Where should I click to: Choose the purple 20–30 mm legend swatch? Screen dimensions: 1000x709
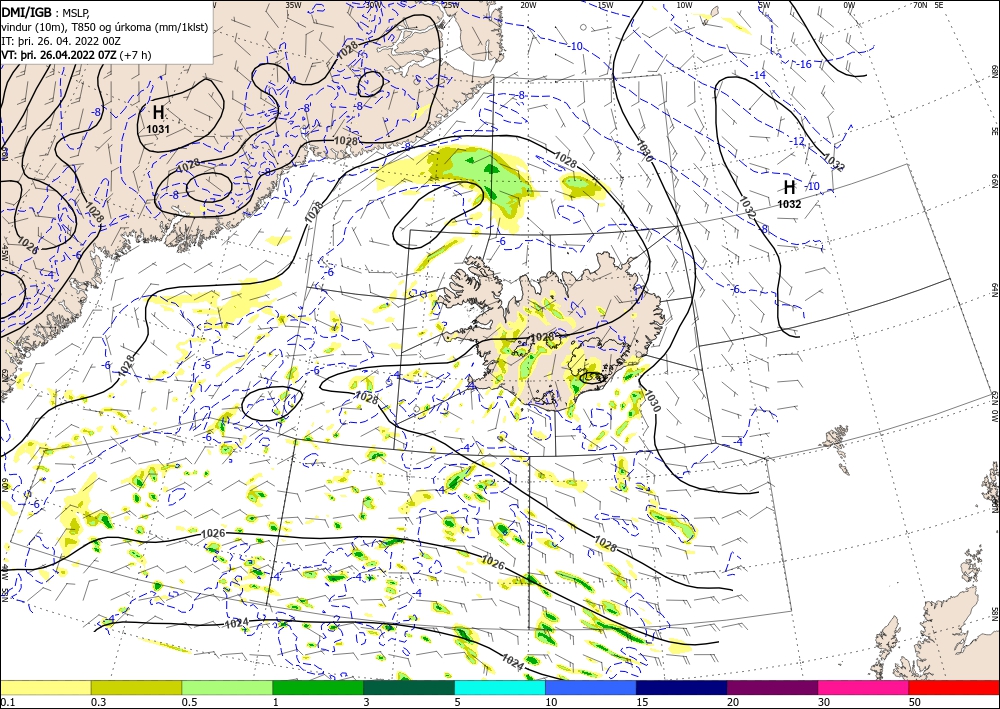772,687
